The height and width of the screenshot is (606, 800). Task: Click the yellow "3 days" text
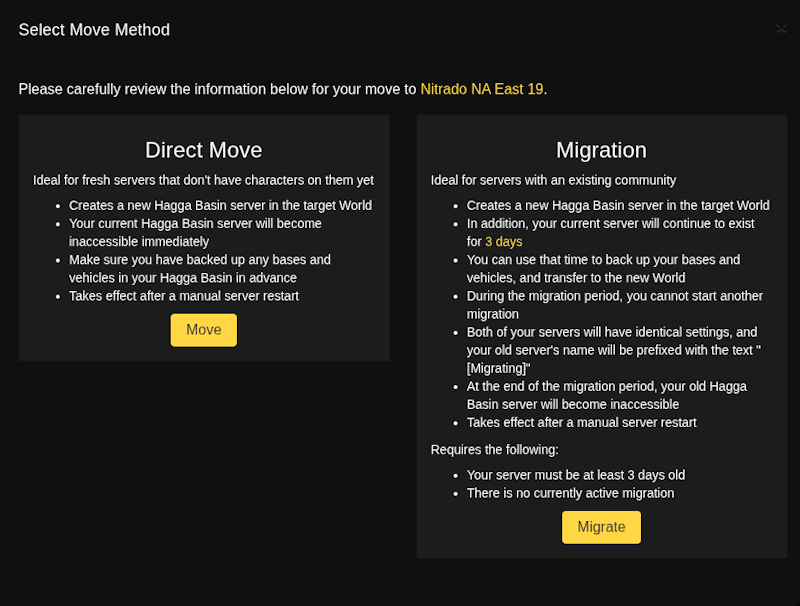pyautogui.click(x=504, y=241)
